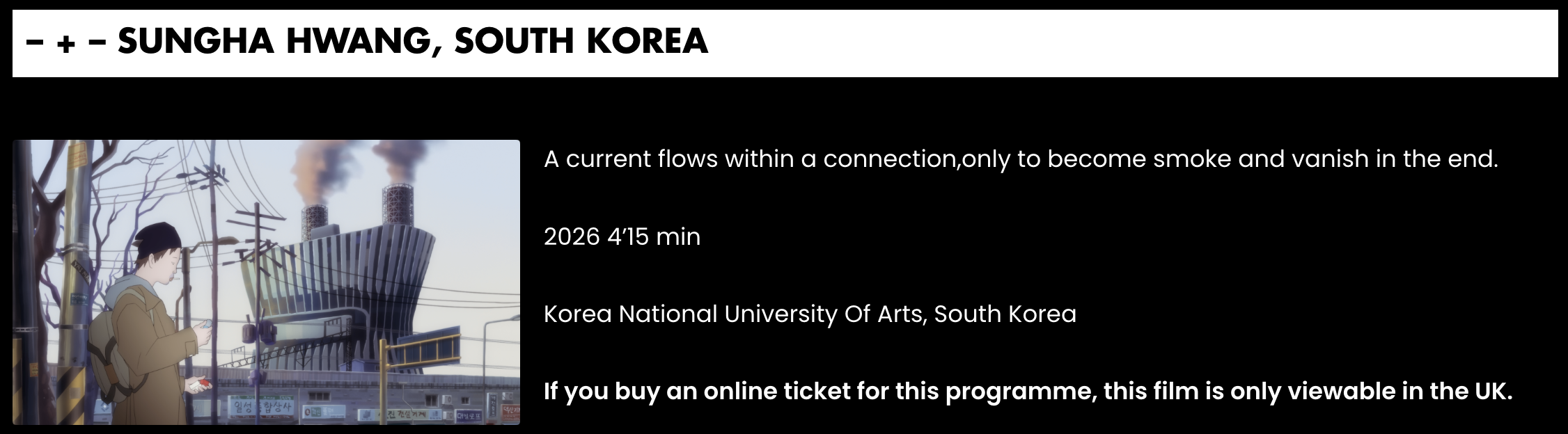Click the bold online ticket notice
Screen dimensions: 1568x434
click(1028, 392)
